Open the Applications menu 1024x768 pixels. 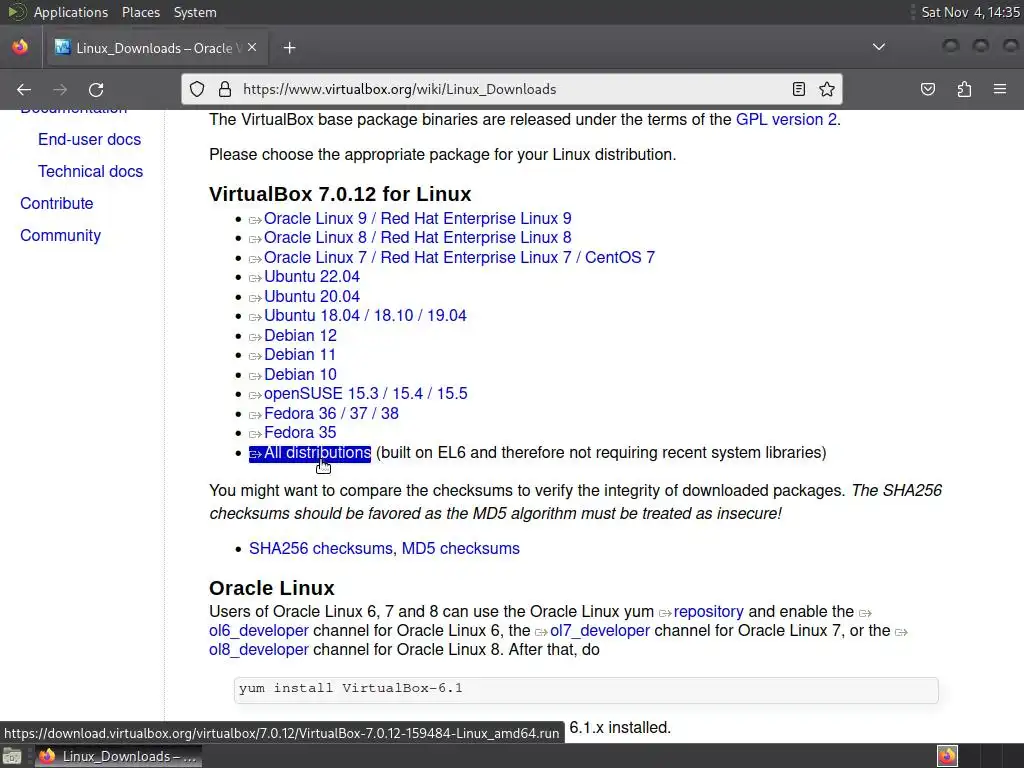pyautogui.click(x=71, y=12)
